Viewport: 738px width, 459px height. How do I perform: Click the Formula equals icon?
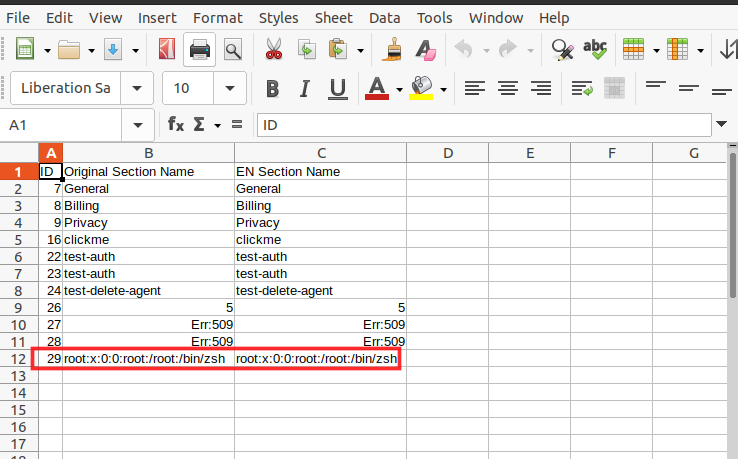(x=237, y=125)
